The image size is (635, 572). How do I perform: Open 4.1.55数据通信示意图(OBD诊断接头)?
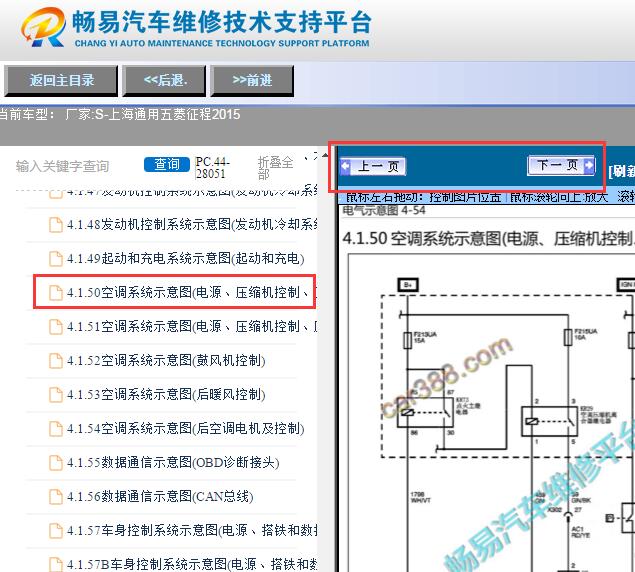click(x=173, y=463)
